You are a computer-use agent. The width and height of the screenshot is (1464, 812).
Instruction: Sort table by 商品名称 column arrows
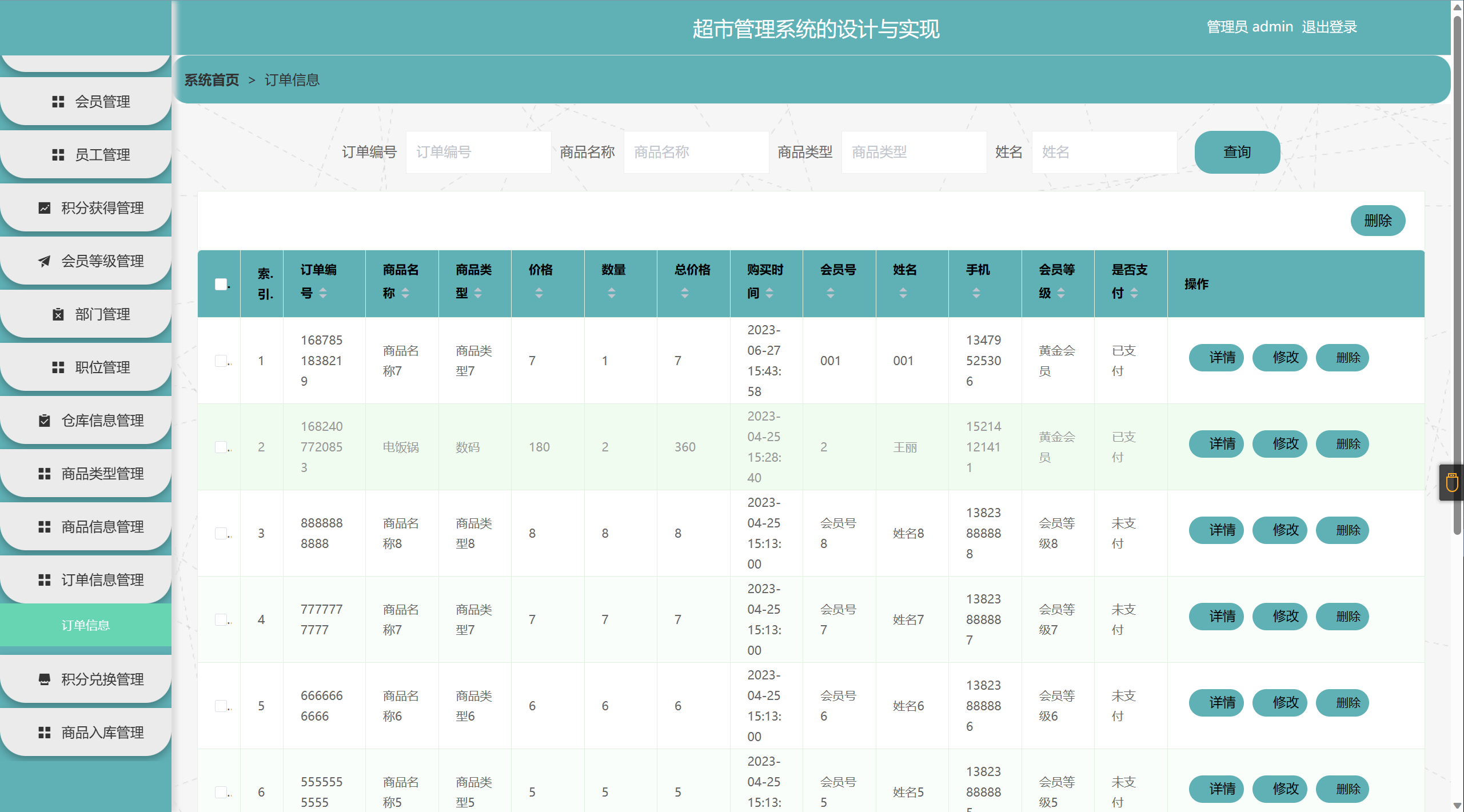pyautogui.click(x=405, y=293)
